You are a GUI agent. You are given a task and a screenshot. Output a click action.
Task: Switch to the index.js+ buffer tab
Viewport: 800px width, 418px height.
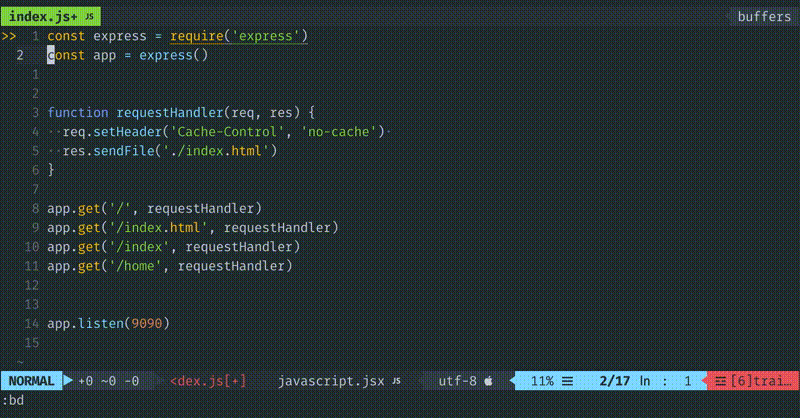click(x=42, y=17)
